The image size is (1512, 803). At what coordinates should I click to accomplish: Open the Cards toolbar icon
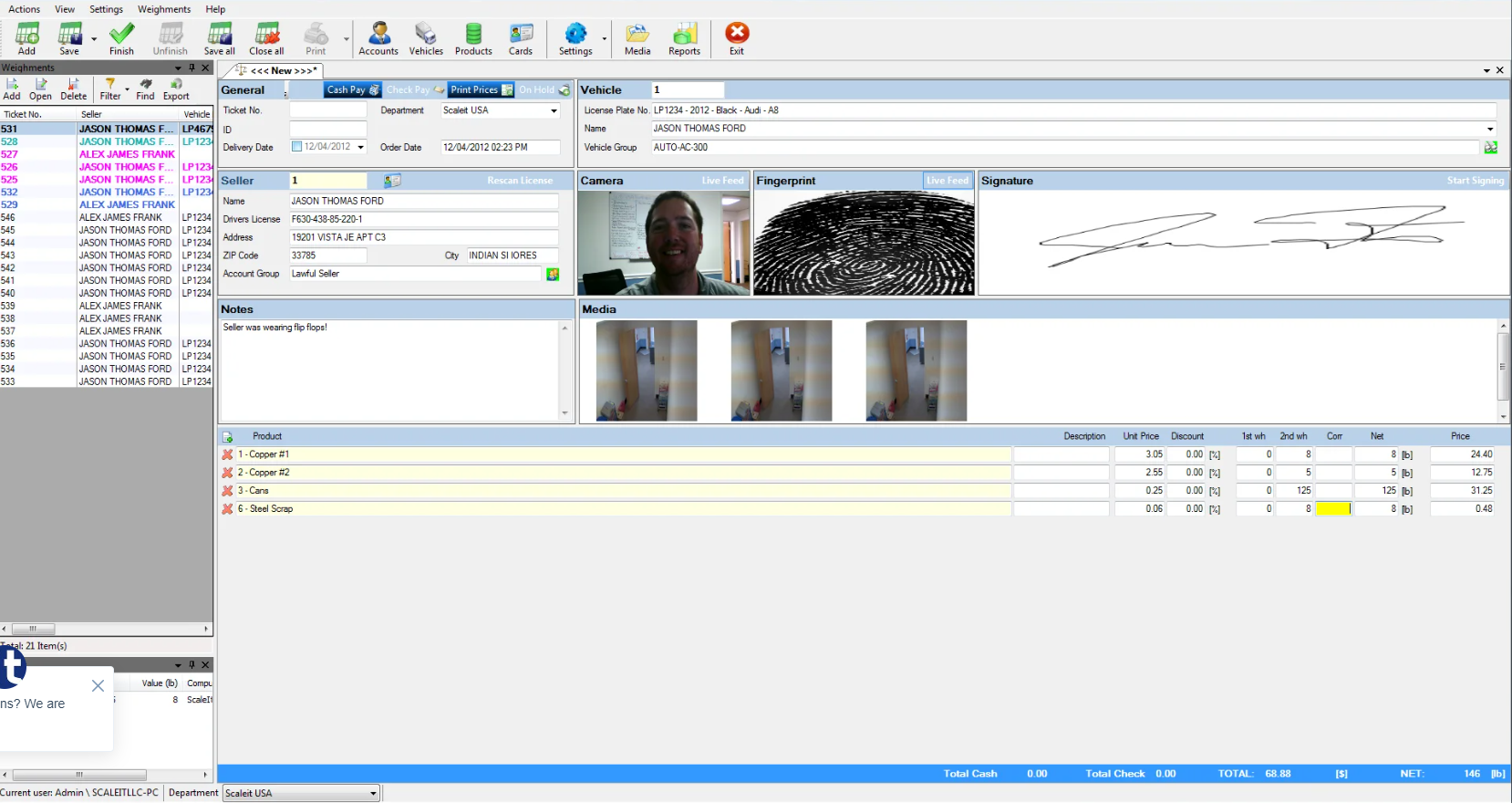[521, 38]
